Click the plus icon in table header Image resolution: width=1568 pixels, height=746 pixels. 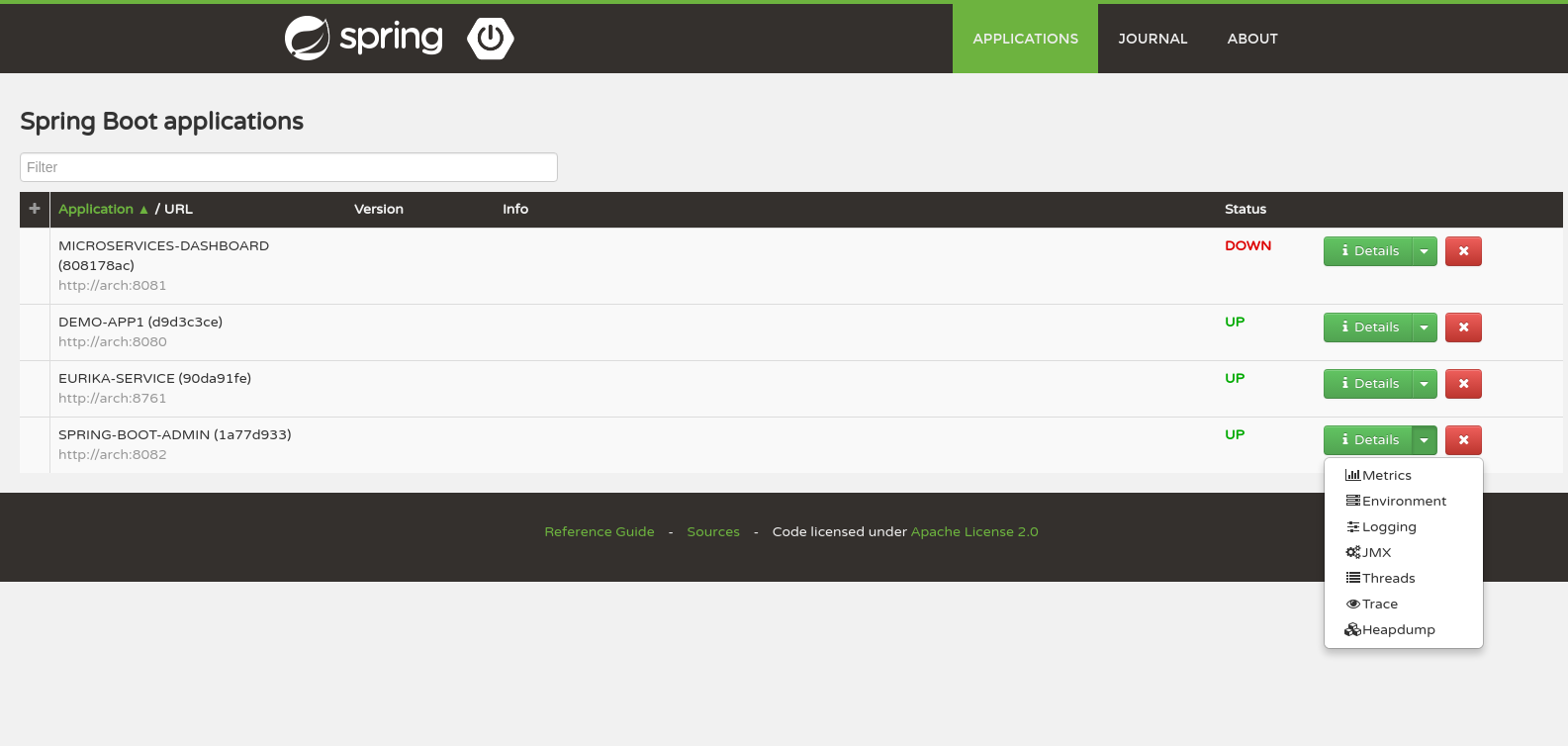click(35, 209)
